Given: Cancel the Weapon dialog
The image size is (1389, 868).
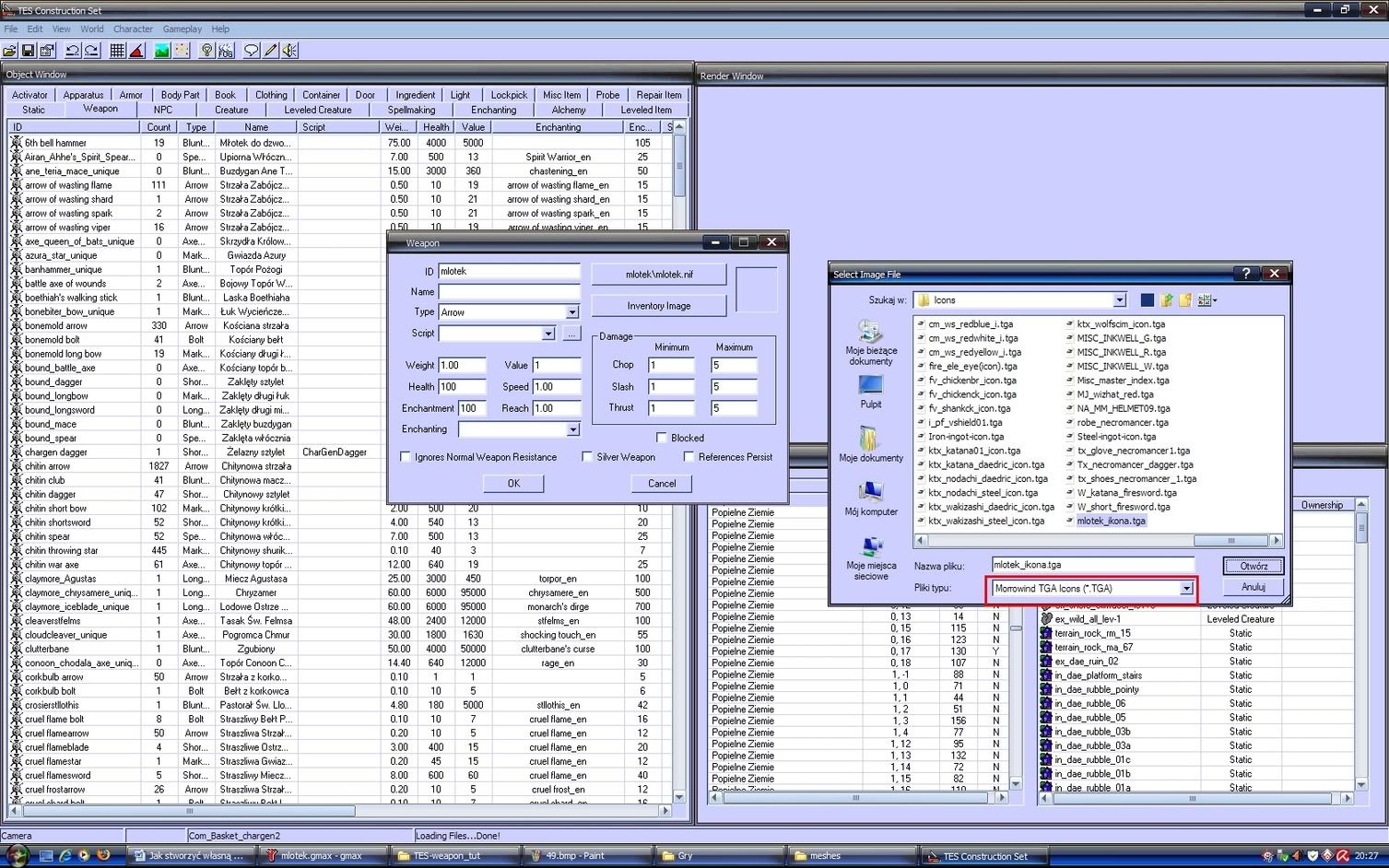Looking at the screenshot, I should (662, 484).
